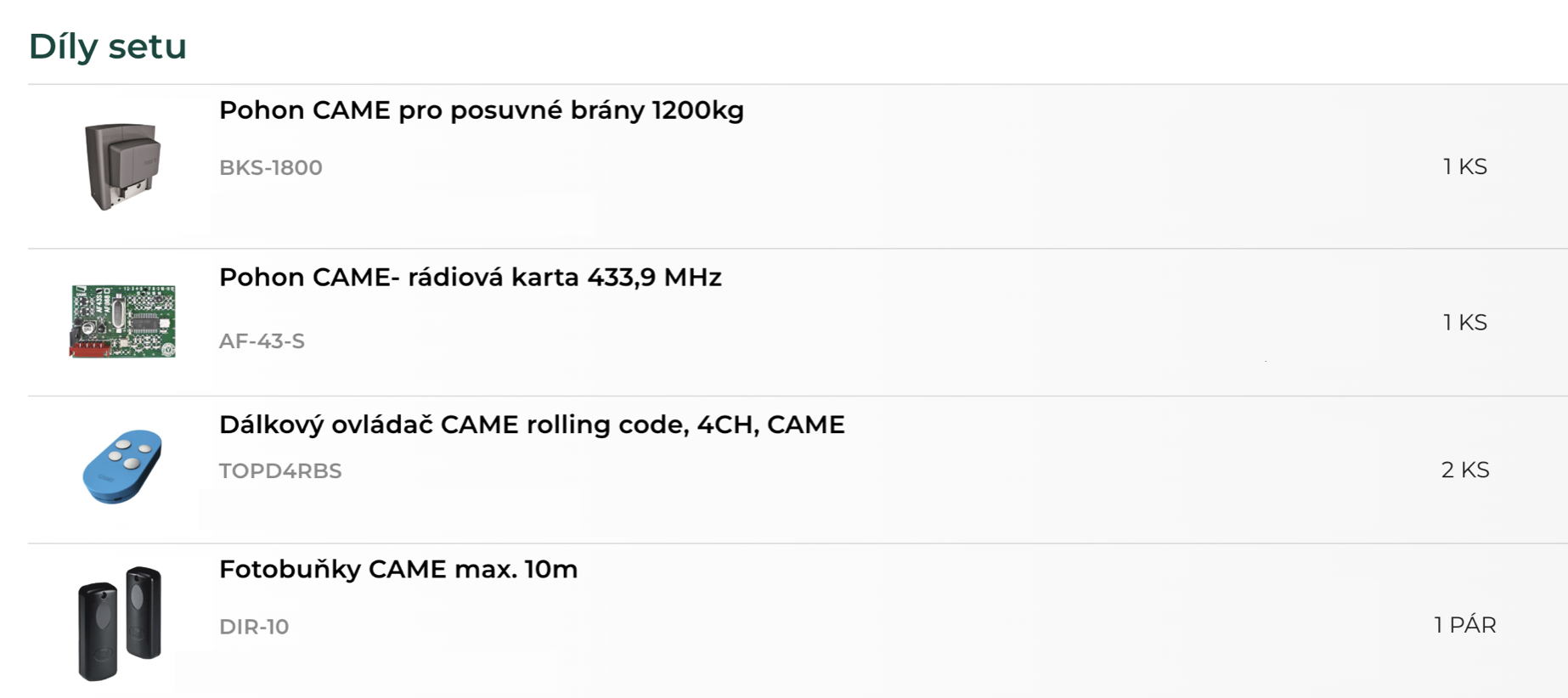The width and height of the screenshot is (1568, 698).
Task: Click the words 'Dálkový ovládač' in the title
Action: 325,425
